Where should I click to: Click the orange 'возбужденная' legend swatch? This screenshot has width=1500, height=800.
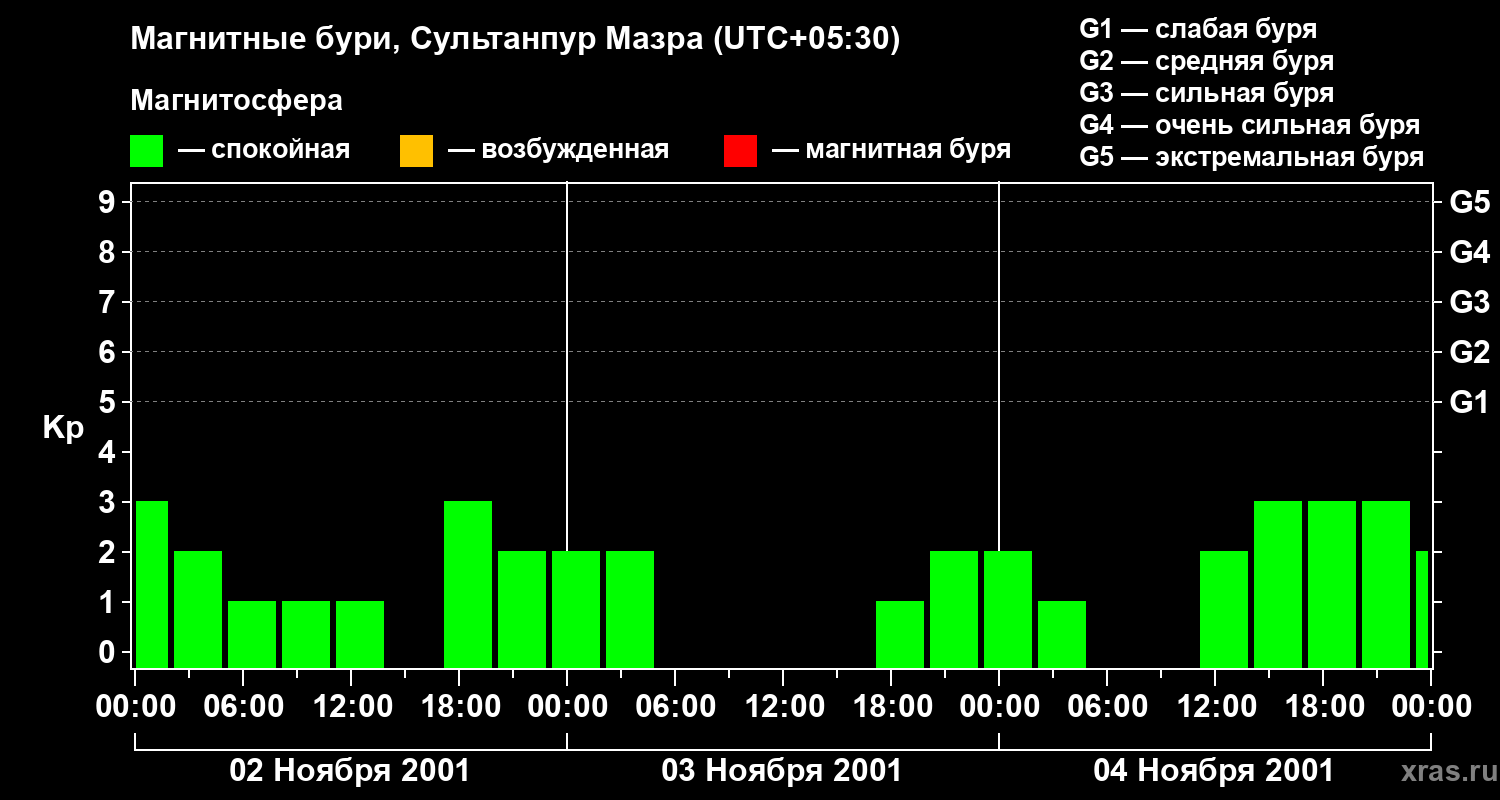tap(416, 151)
